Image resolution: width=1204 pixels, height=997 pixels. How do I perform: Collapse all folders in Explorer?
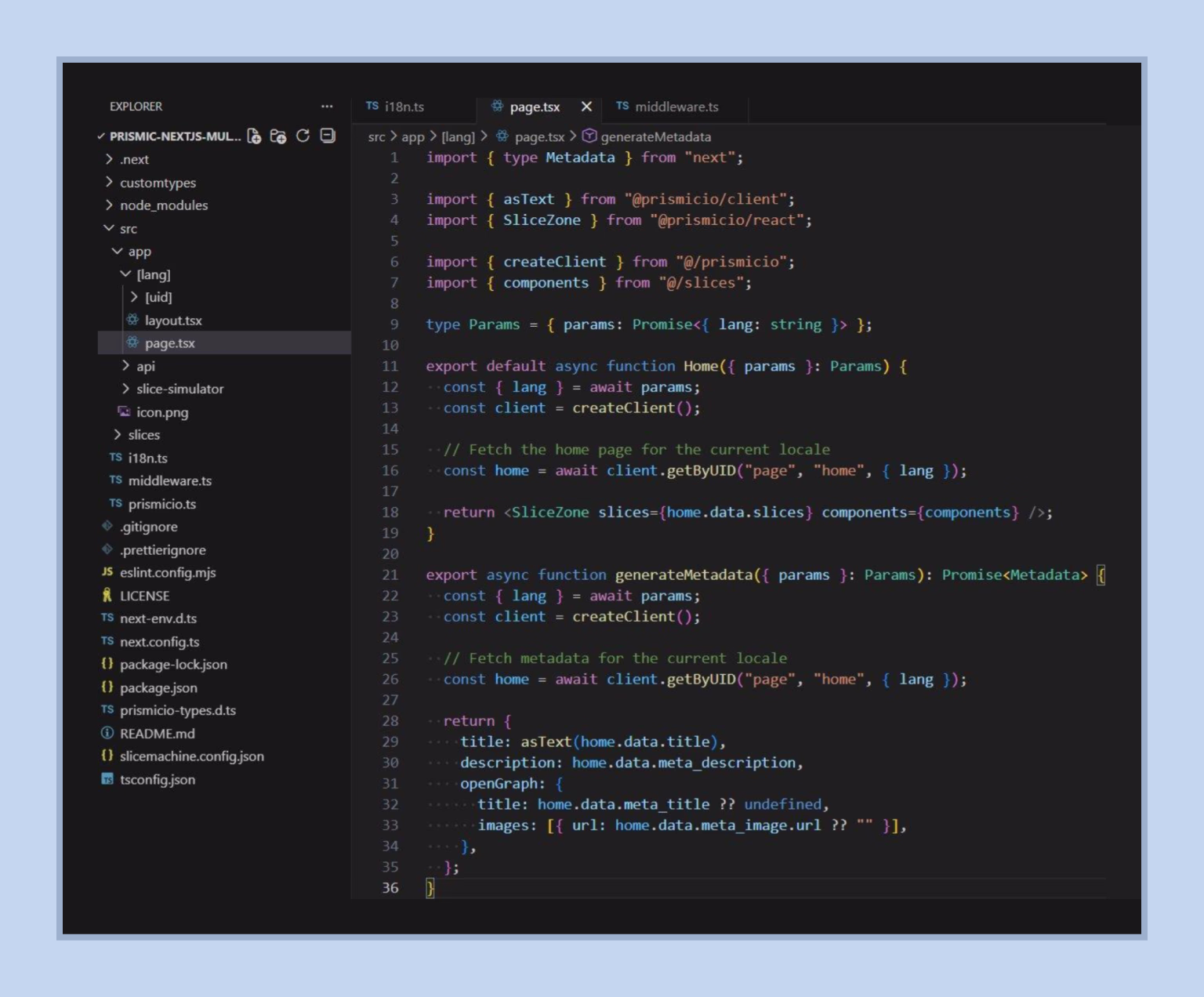(328, 136)
